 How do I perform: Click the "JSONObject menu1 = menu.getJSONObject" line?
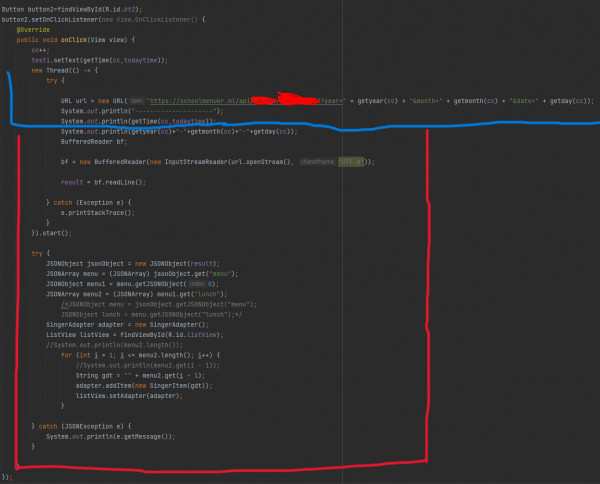[x=132, y=284]
